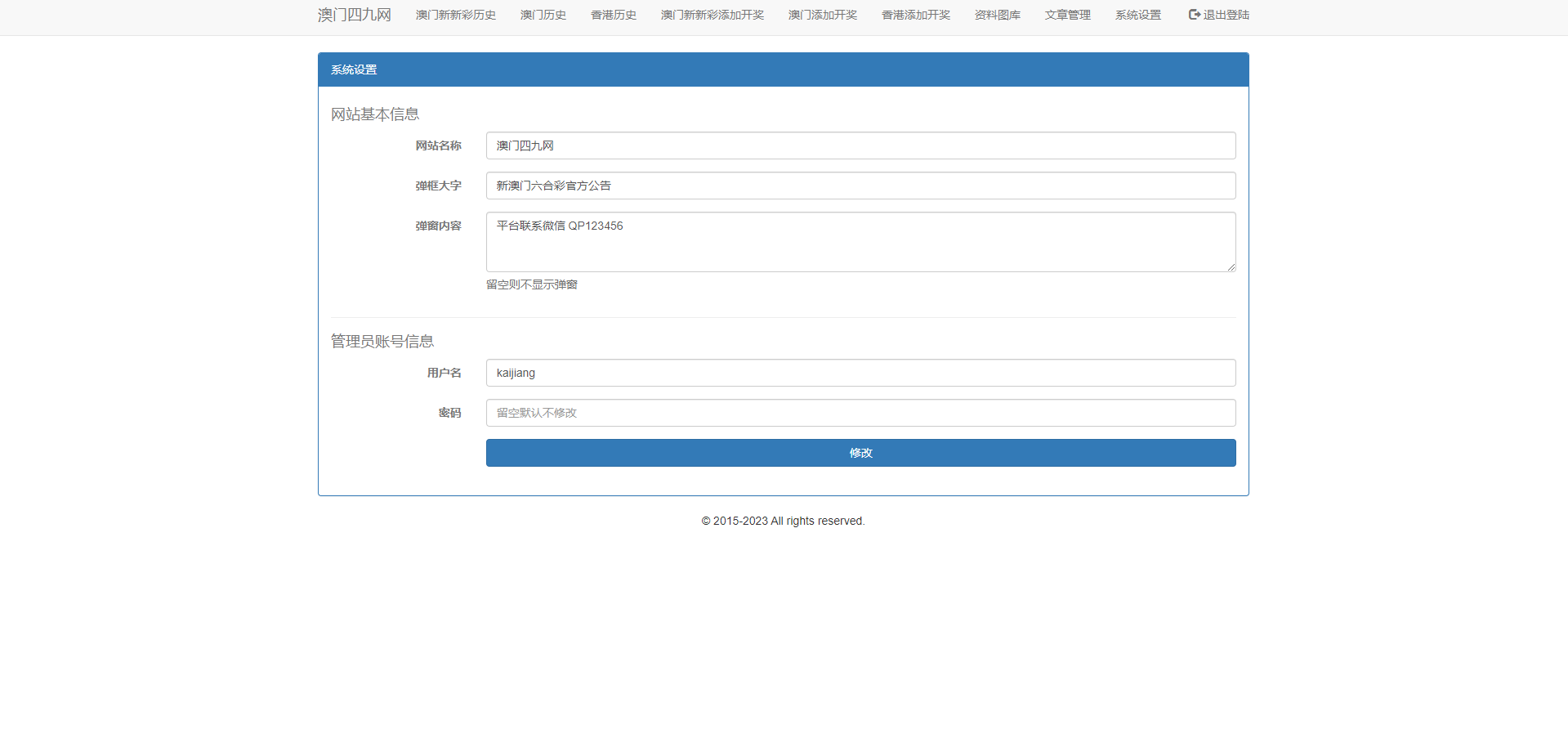Select 系统设置 in the top navbar

pyautogui.click(x=1137, y=15)
